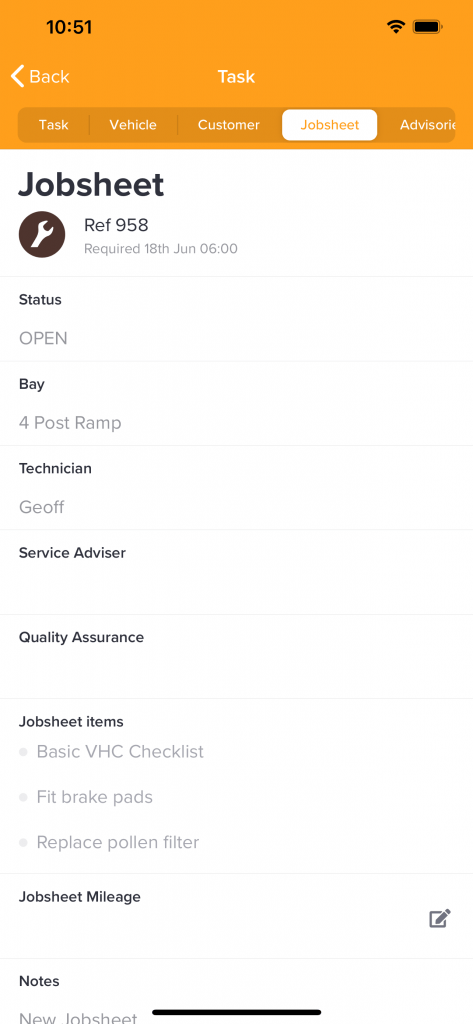Switch to the Vehicle tab
This screenshot has height=1024, width=473.
pyautogui.click(x=133, y=125)
